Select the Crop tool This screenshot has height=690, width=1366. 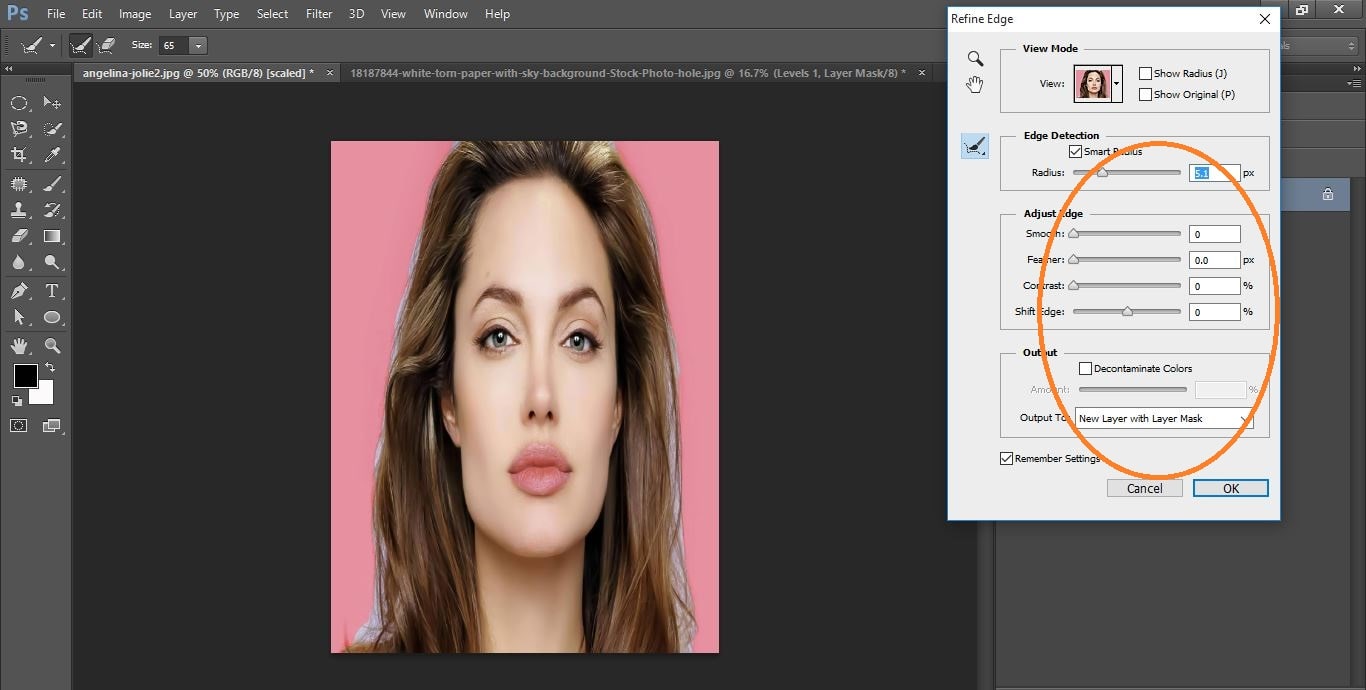[18, 155]
